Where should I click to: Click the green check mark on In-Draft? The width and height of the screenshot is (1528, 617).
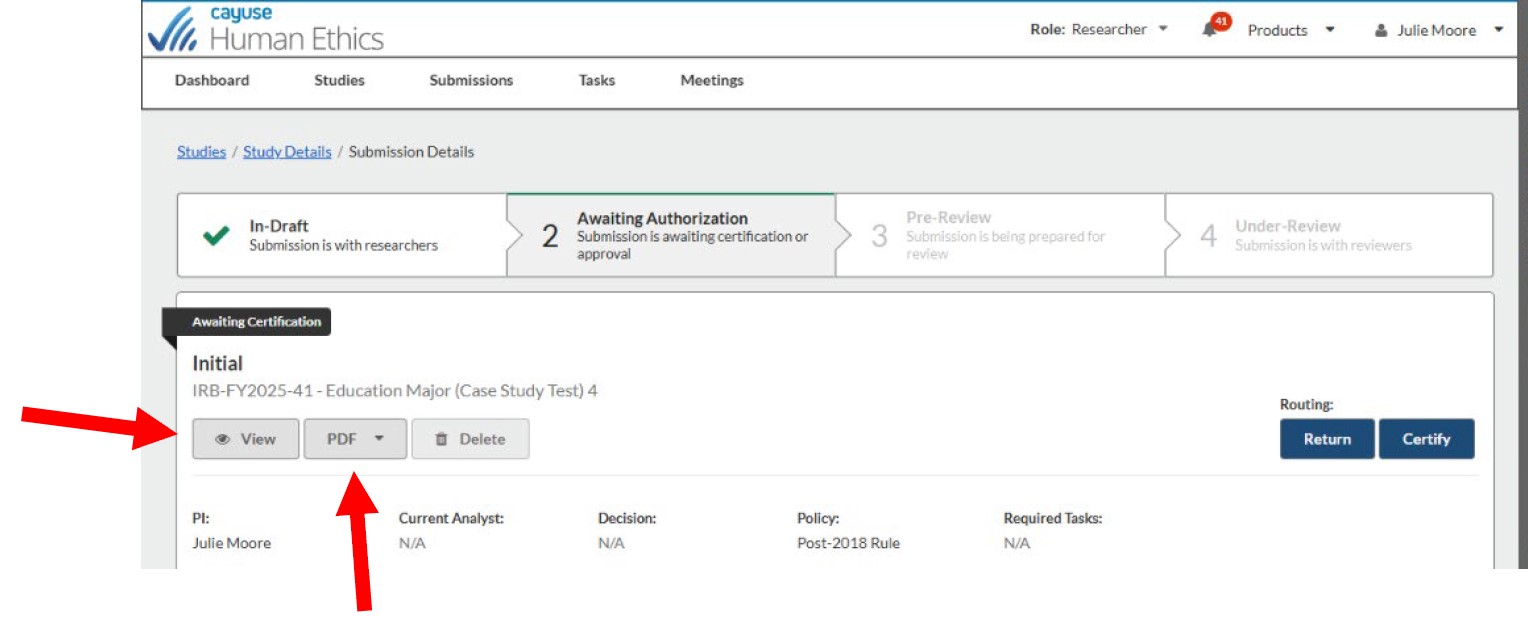point(216,236)
